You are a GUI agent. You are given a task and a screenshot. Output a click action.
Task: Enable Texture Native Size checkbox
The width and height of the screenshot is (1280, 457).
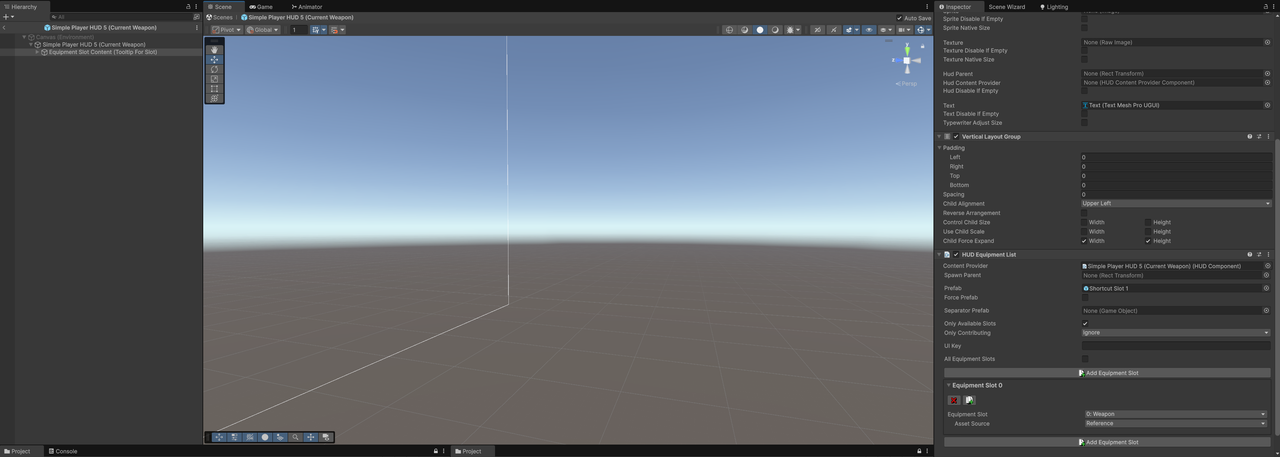1084,59
